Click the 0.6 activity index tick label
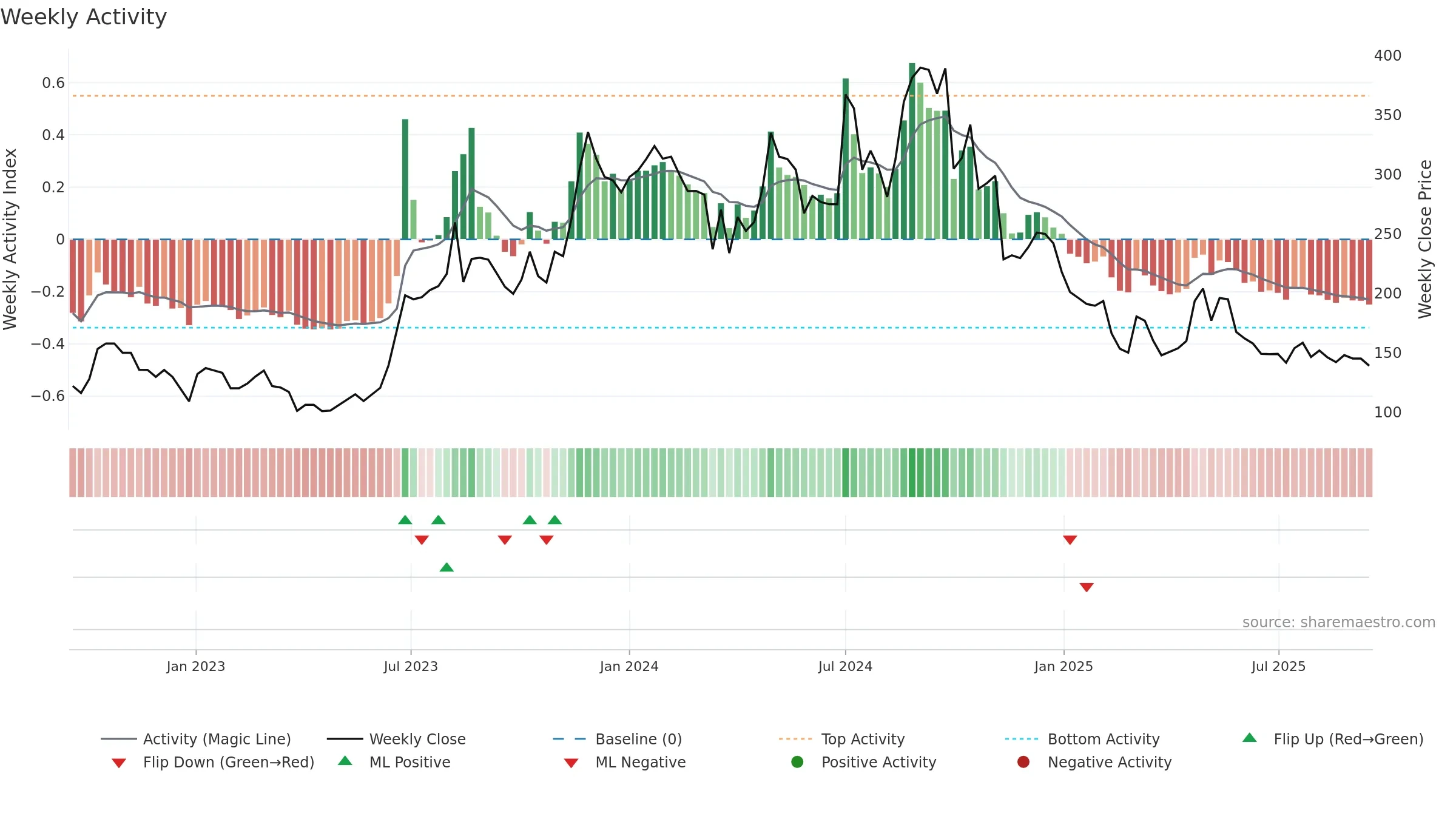 [x=53, y=83]
